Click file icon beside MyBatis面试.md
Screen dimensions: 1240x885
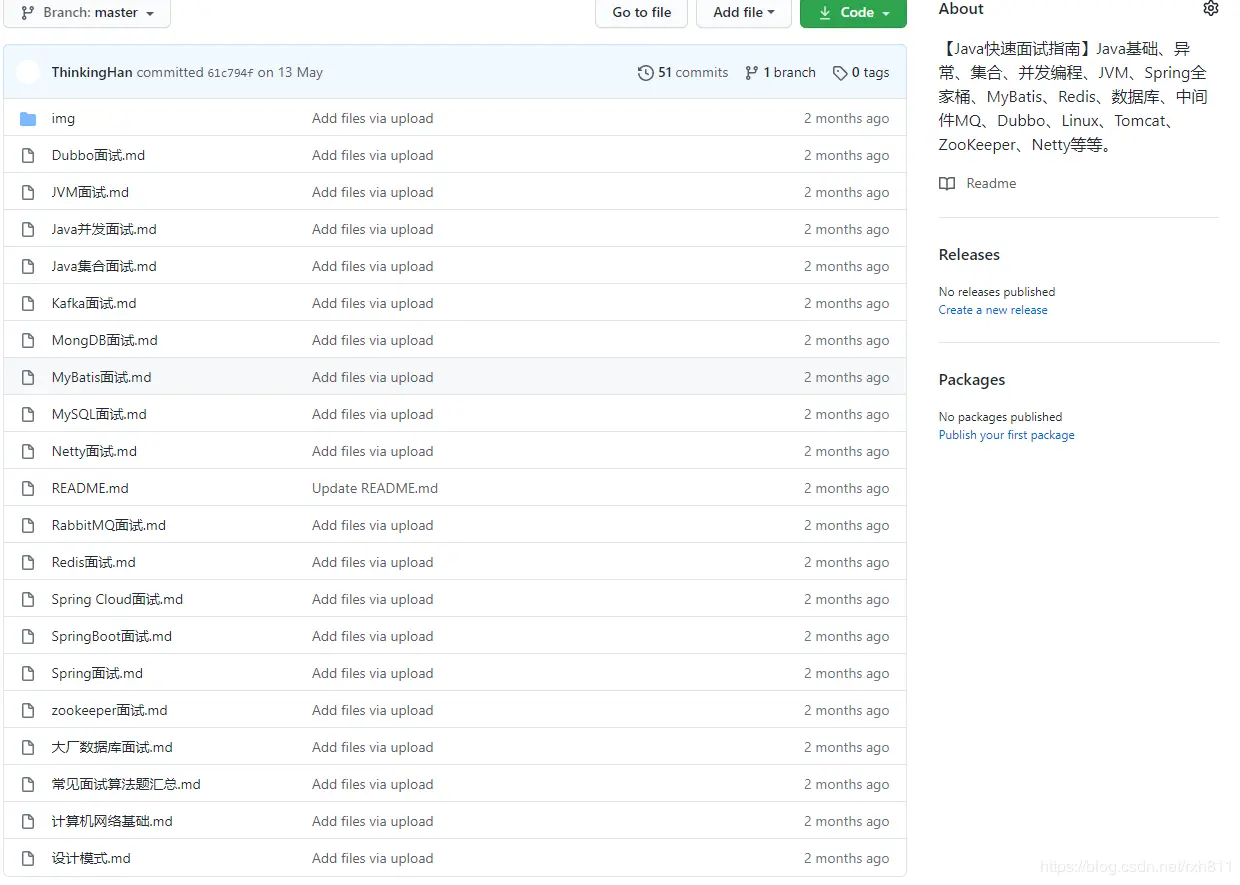click(x=28, y=378)
